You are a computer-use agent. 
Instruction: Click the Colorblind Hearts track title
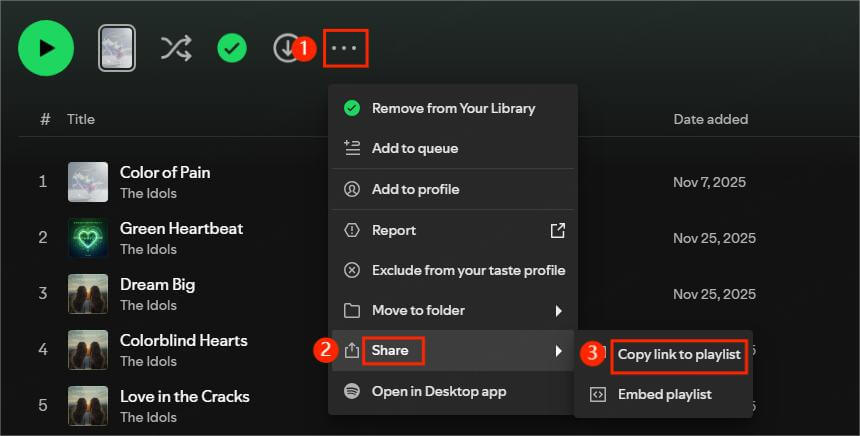184,340
